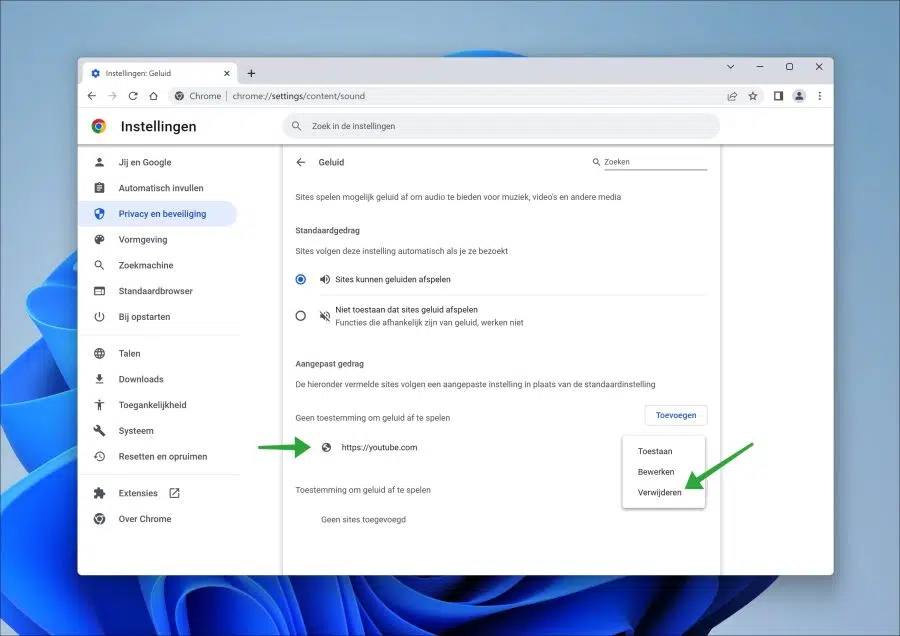Screen dimensions: 900x636
Task: Click the browser forward arrow
Action: (112, 96)
